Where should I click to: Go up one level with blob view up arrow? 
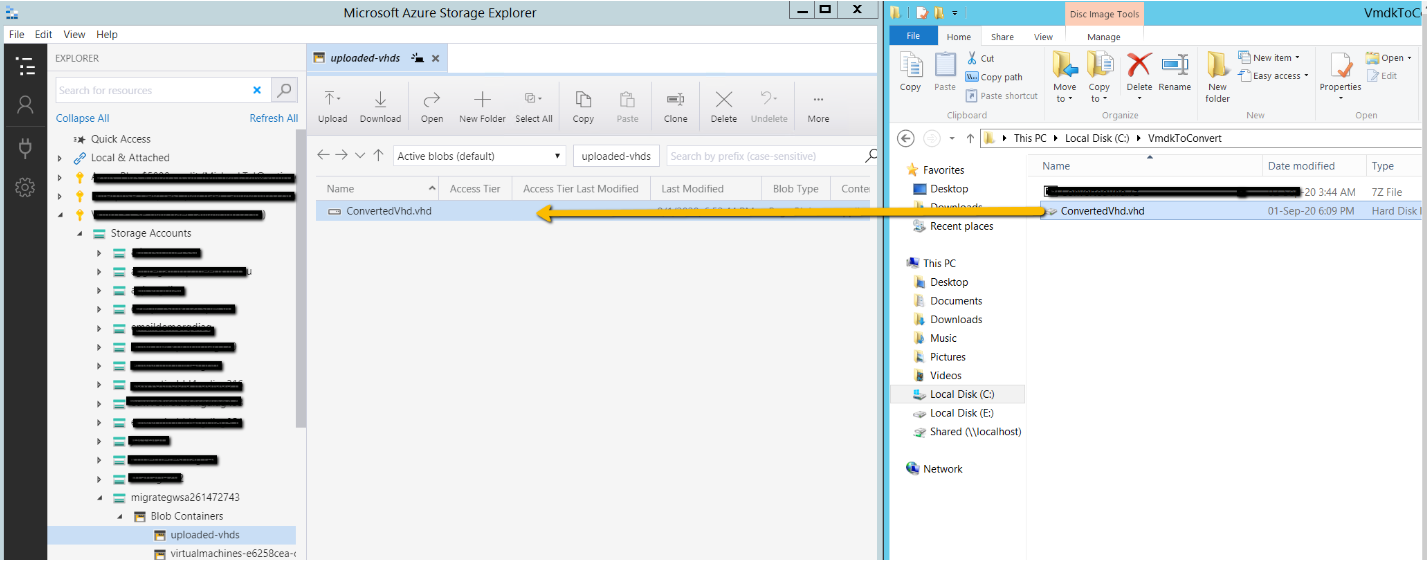(378, 155)
